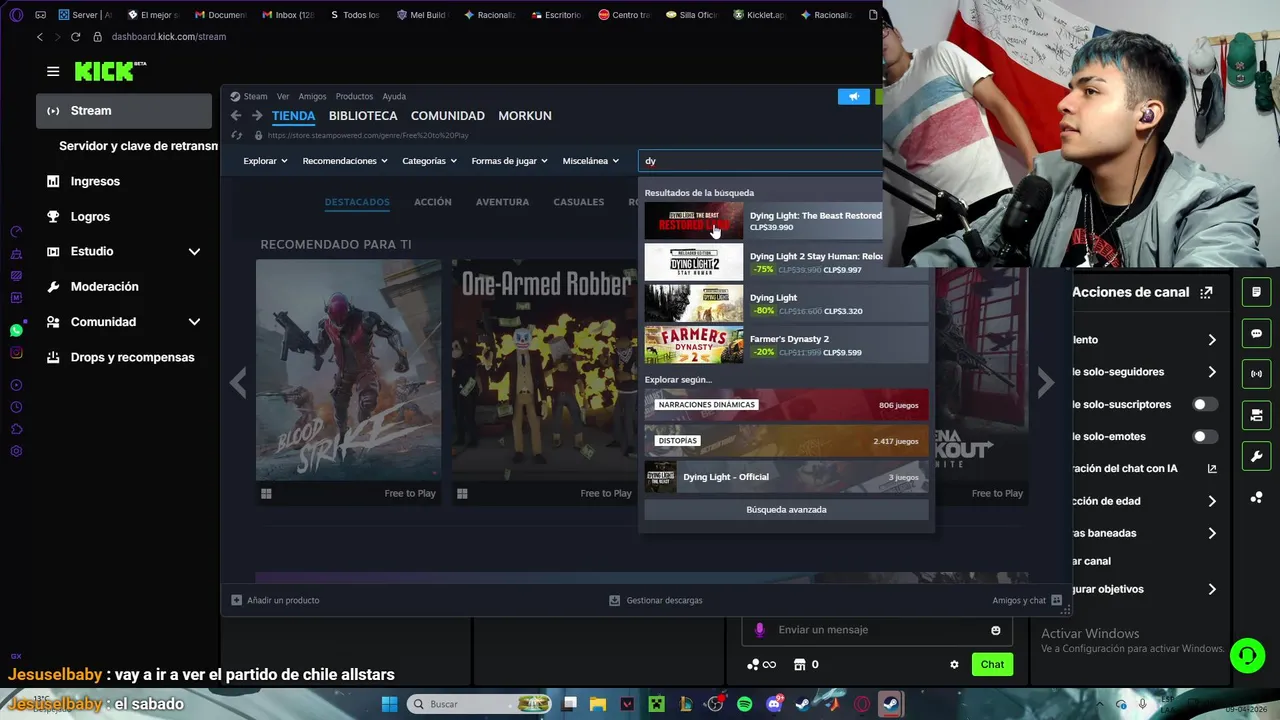Open Spotify from the taskbar
1280x720 pixels.
(x=744, y=704)
